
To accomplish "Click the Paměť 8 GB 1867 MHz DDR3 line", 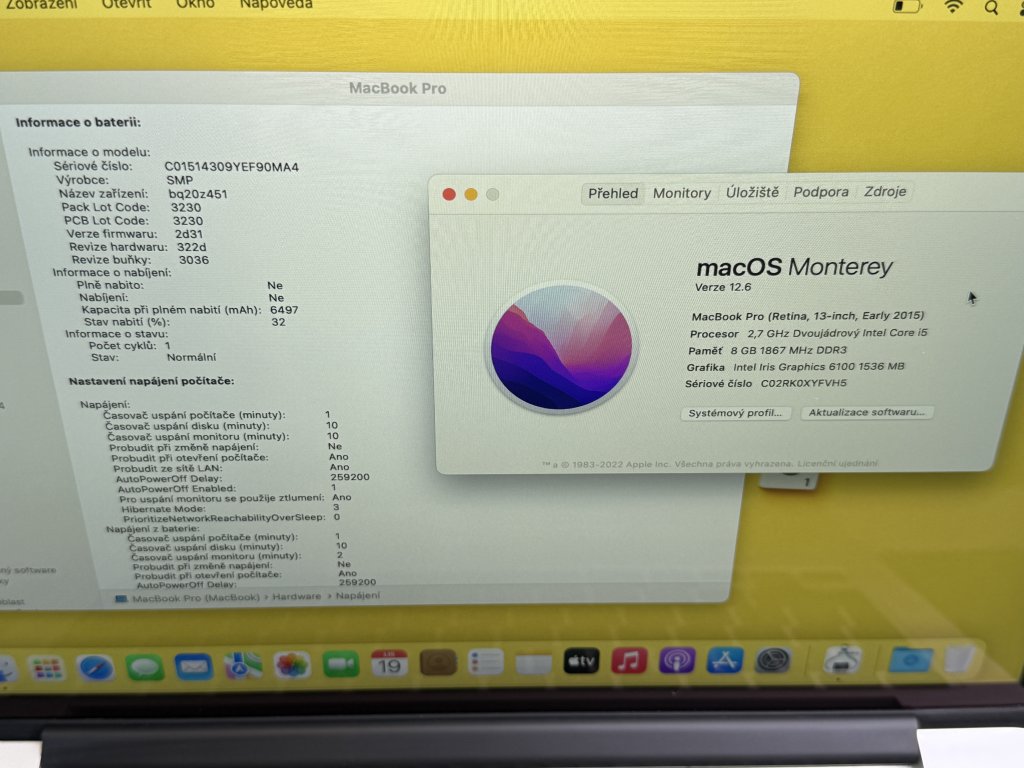I will point(767,350).
